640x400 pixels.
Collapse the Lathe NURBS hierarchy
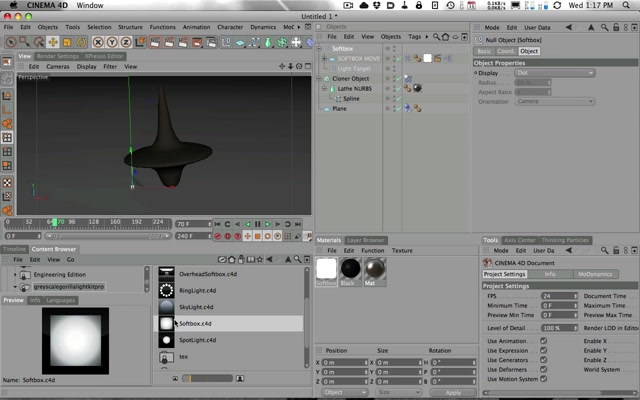324,88
